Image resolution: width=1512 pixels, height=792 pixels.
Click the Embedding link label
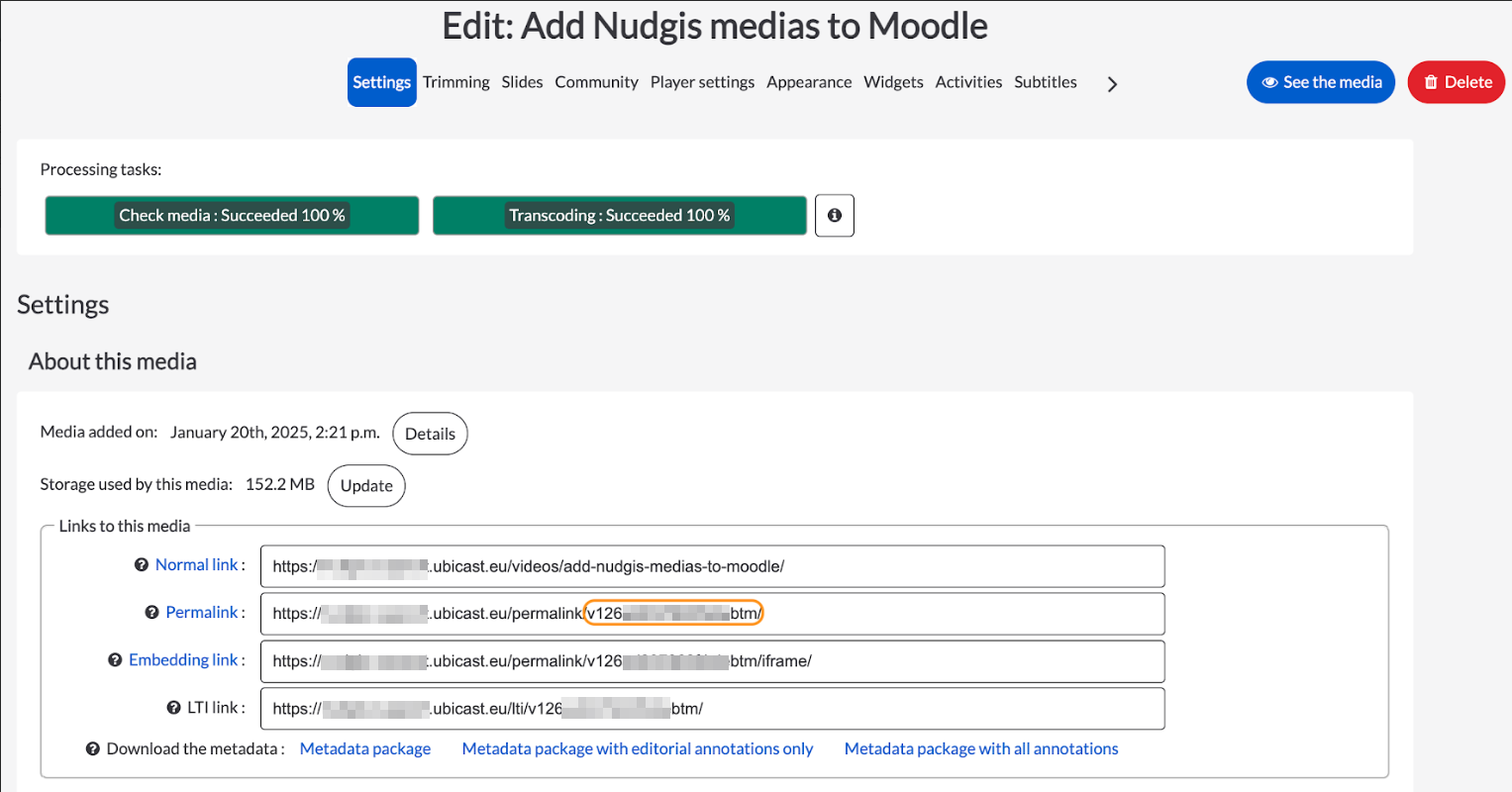tap(184, 660)
